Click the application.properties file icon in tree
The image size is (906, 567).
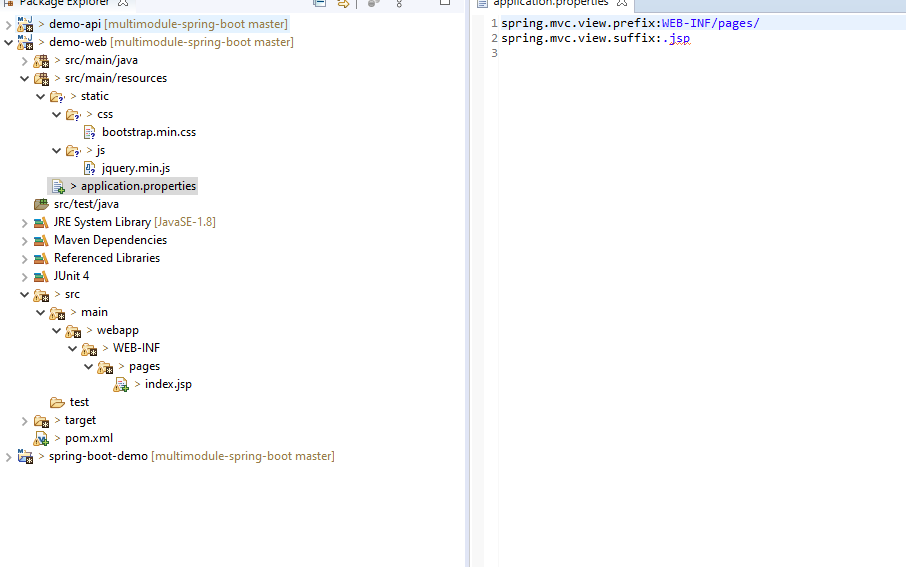[x=58, y=186]
